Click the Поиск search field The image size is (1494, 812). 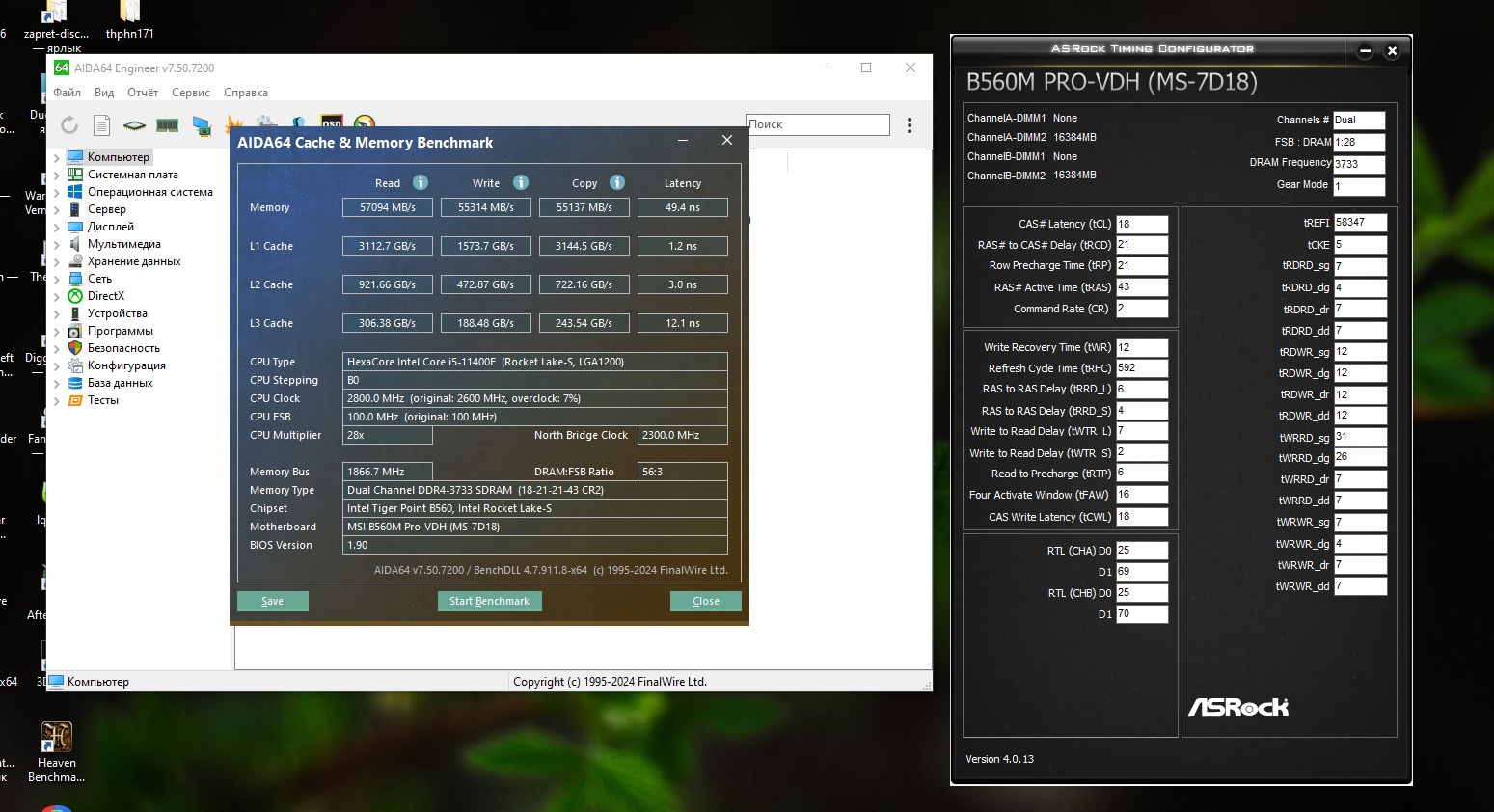coord(818,124)
